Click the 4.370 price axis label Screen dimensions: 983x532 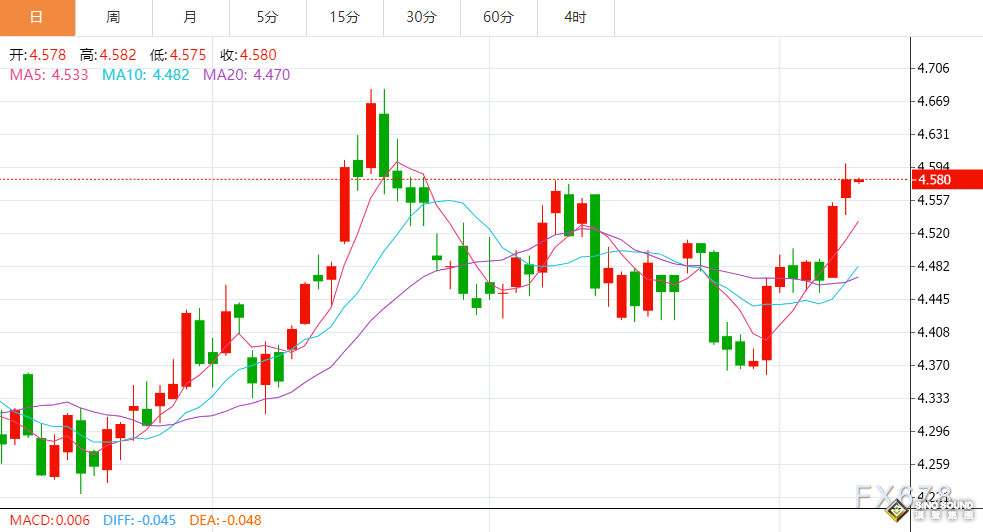click(x=933, y=365)
